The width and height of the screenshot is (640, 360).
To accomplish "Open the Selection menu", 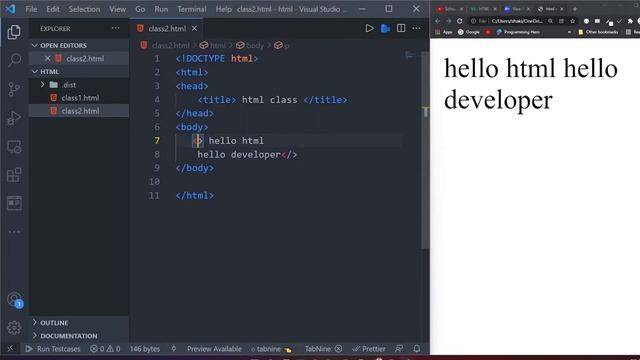I will (84, 9).
